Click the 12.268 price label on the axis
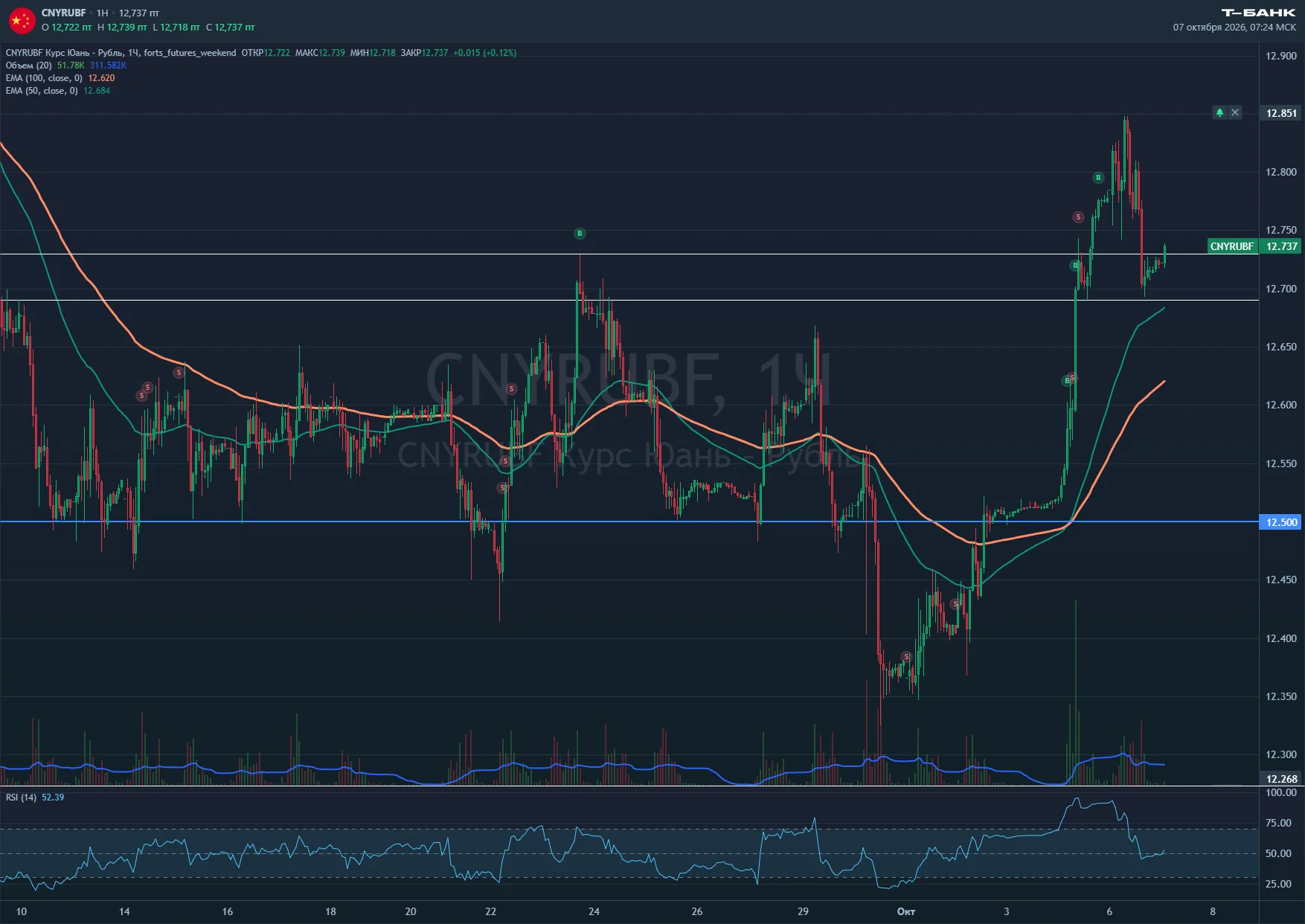This screenshot has width=1305, height=924. [1281, 779]
